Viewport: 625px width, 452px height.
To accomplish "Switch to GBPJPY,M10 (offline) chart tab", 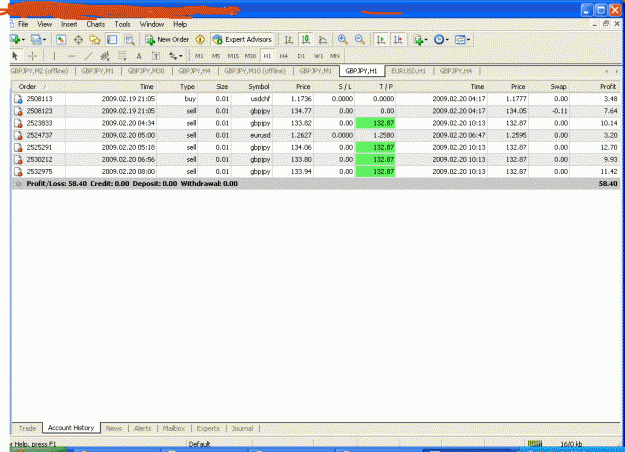I will coord(255,71).
